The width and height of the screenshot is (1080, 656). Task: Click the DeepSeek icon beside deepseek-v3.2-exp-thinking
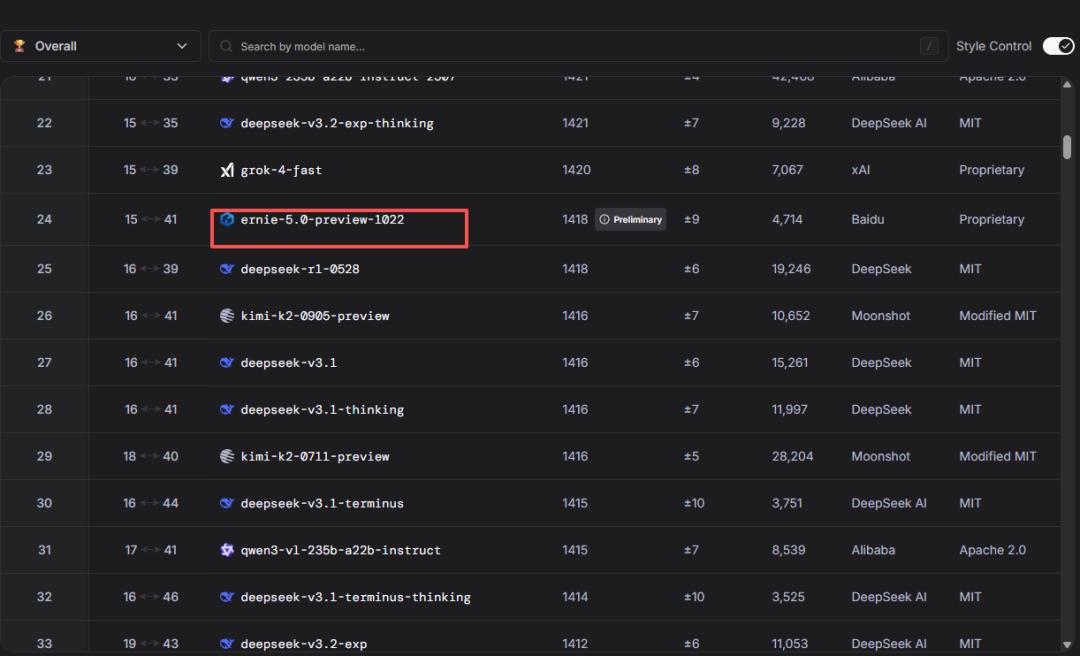pos(227,123)
